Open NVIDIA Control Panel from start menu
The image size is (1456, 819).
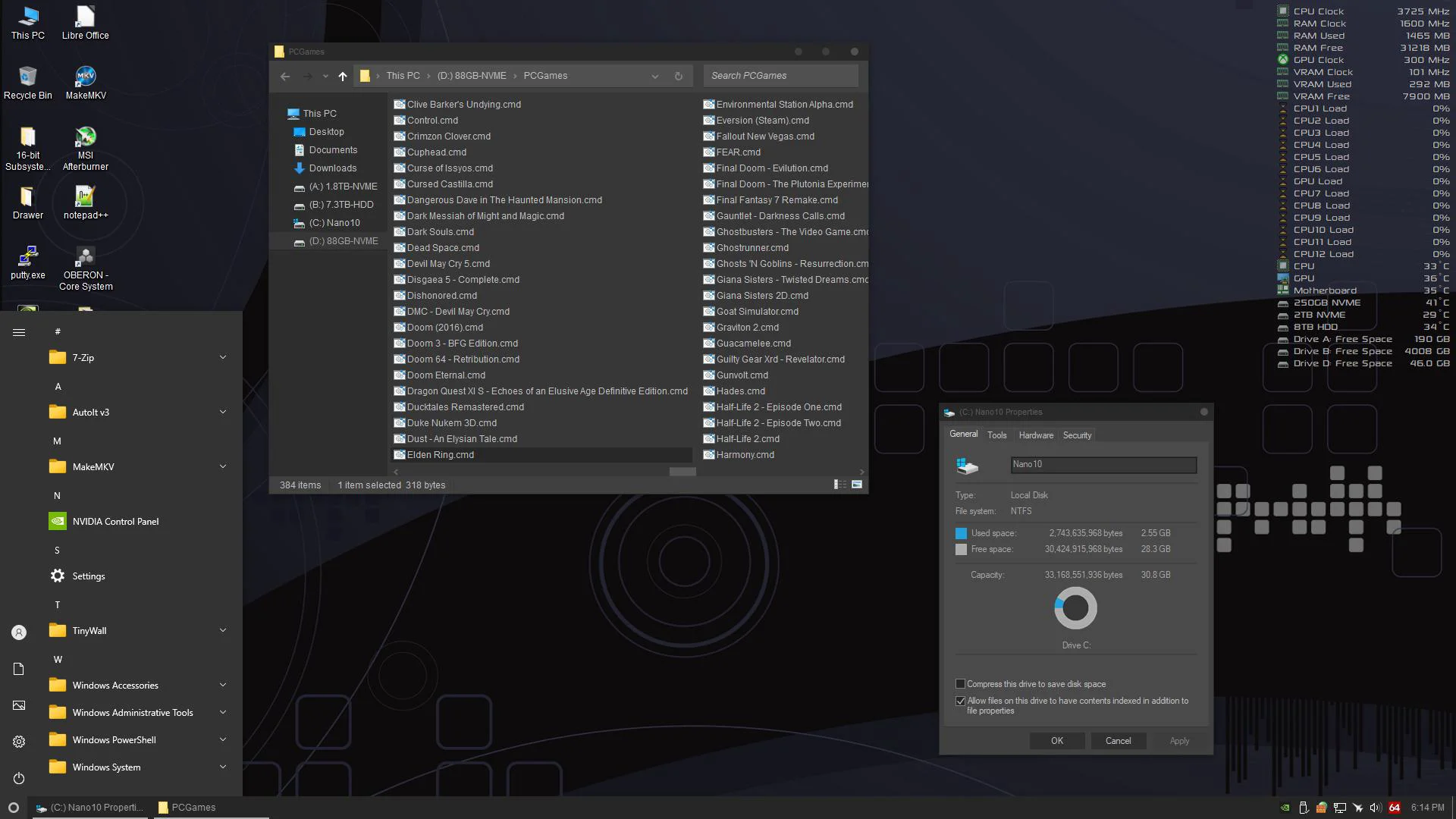pos(115,522)
